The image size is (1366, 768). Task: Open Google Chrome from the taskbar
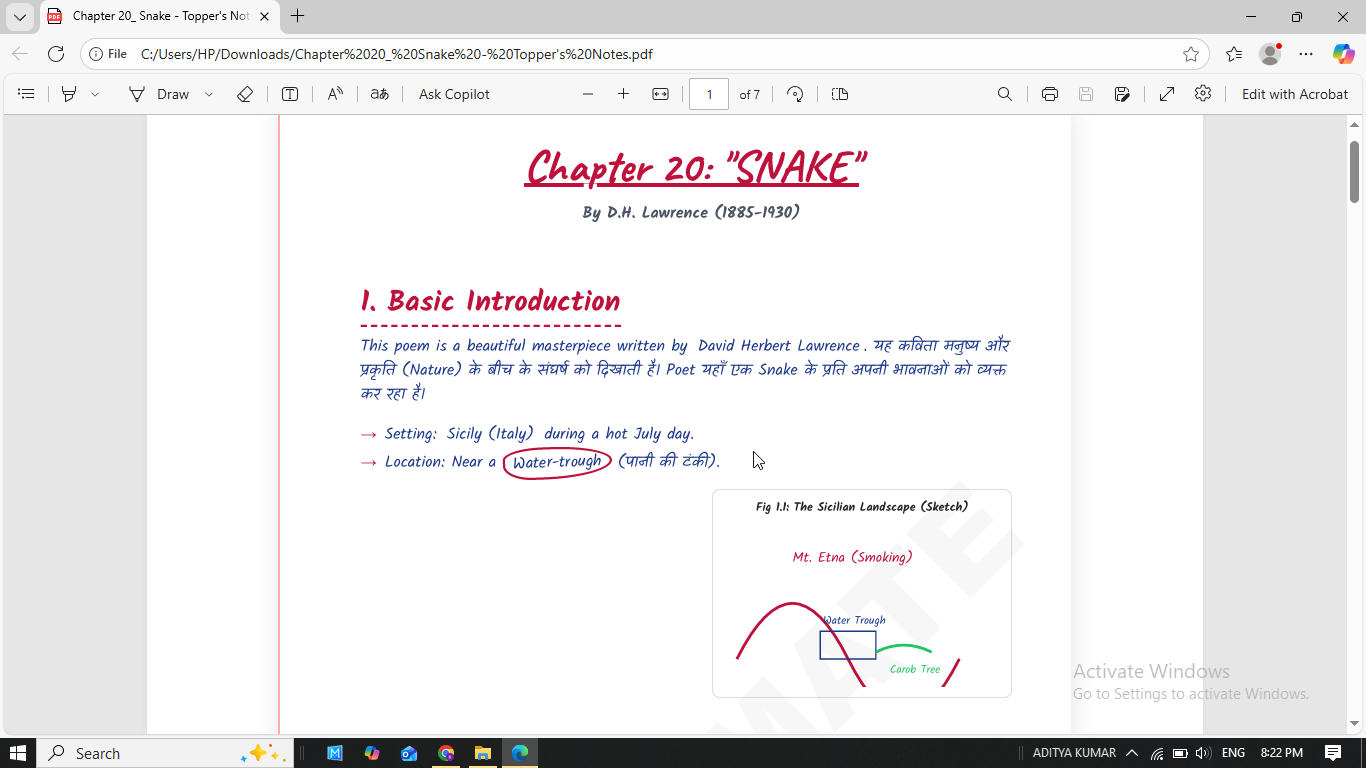point(446,753)
